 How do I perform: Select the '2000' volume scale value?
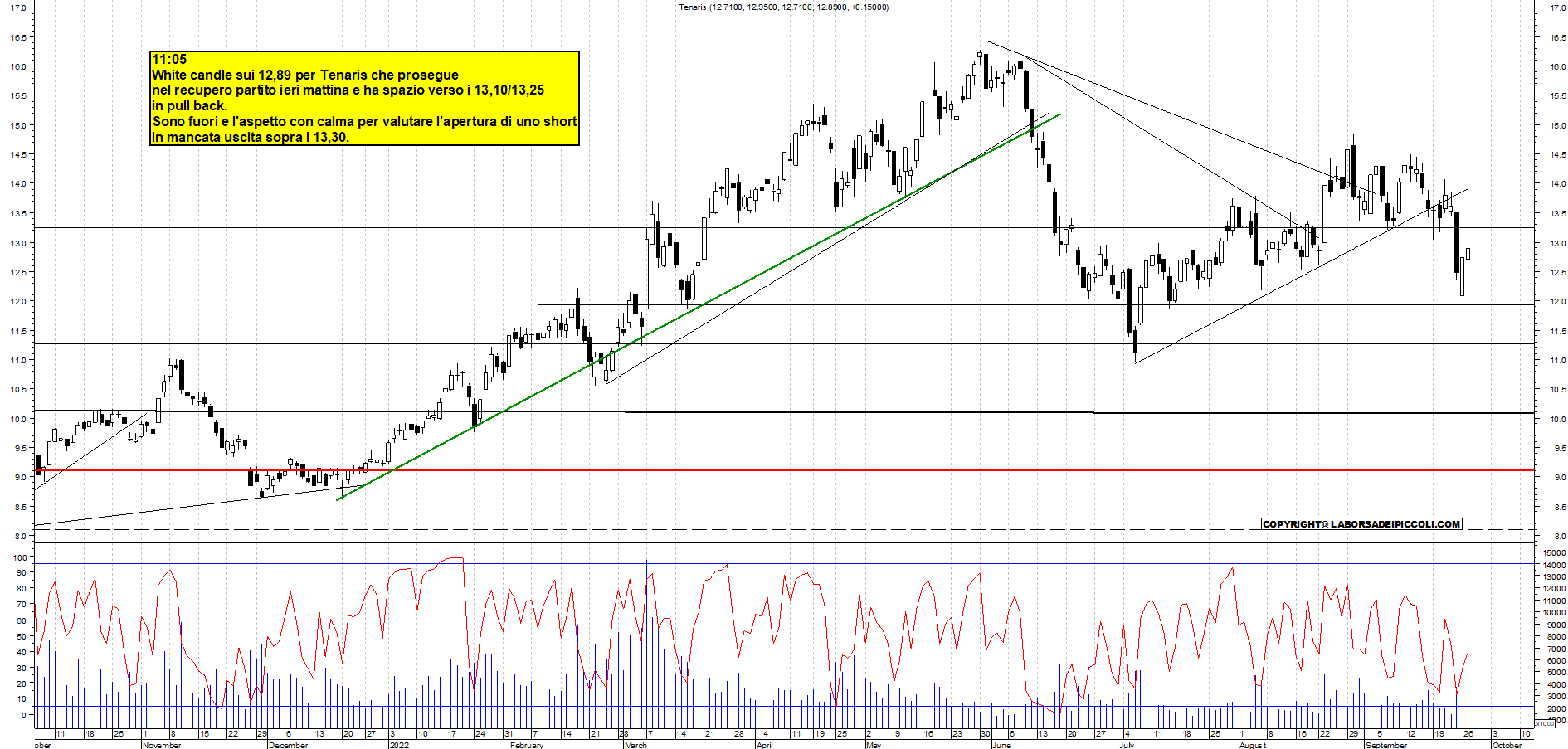pyautogui.click(x=1556, y=709)
